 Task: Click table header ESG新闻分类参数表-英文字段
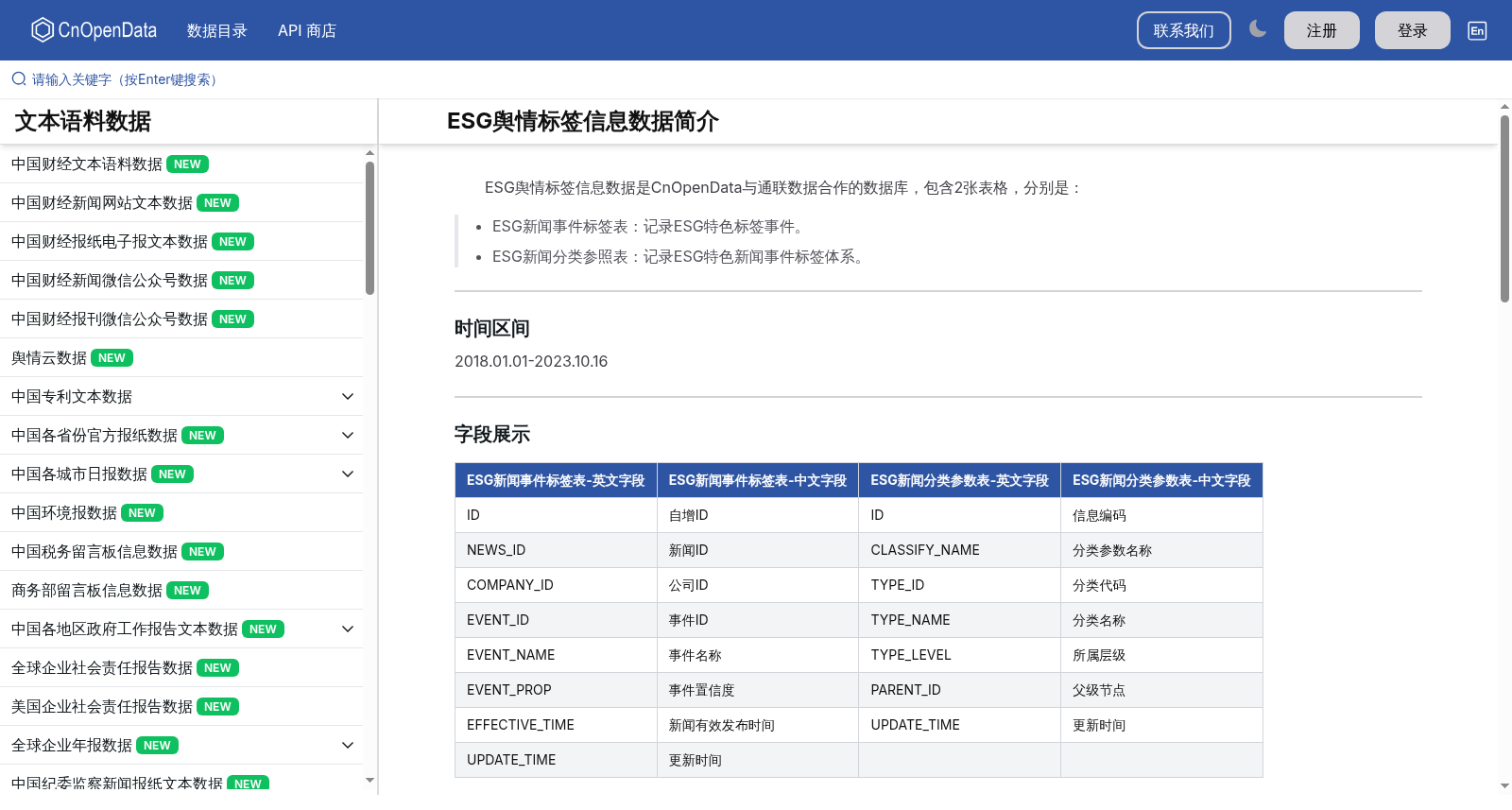[959, 480]
